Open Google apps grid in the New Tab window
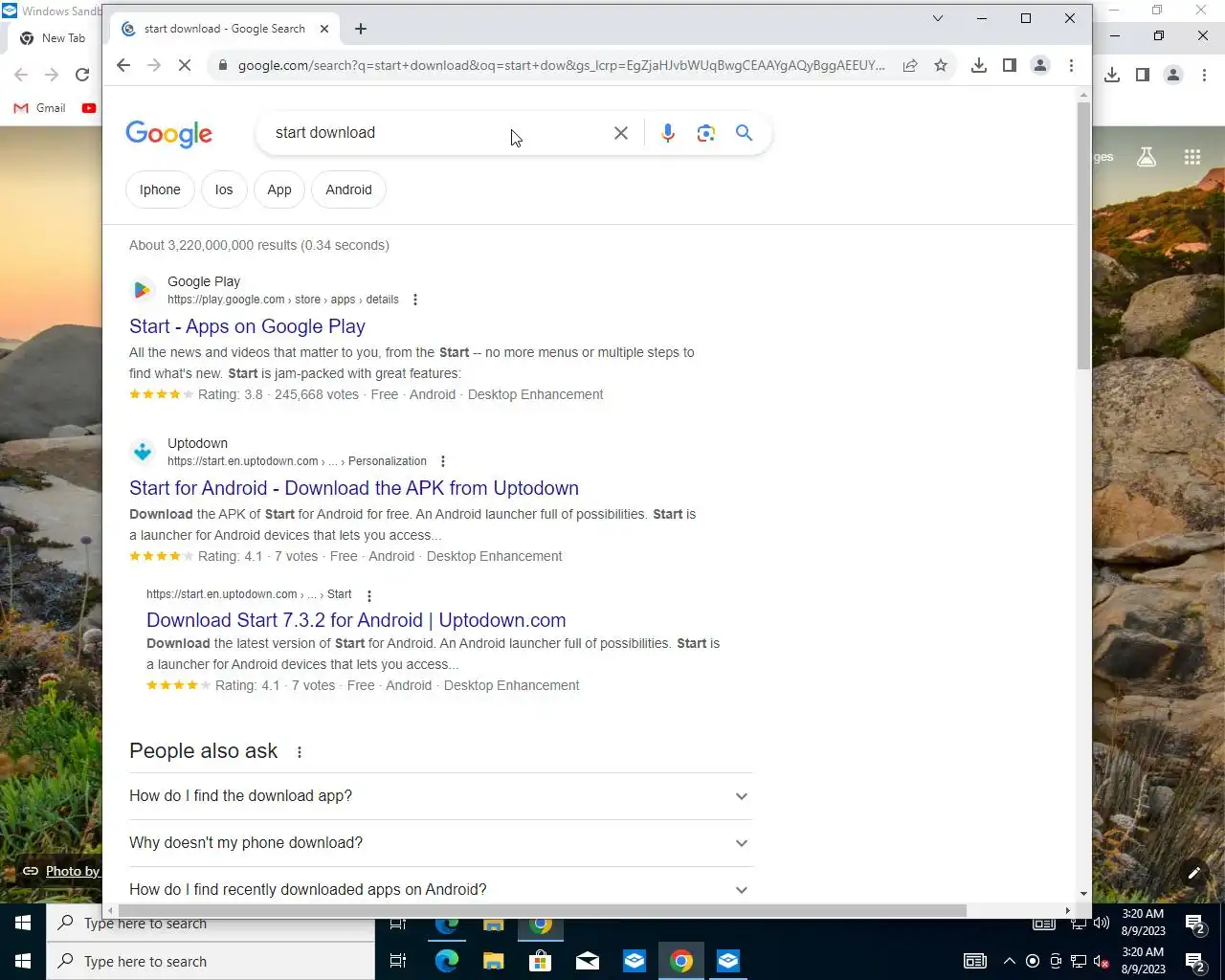Screen dimensions: 1225x980 coord(1192,157)
